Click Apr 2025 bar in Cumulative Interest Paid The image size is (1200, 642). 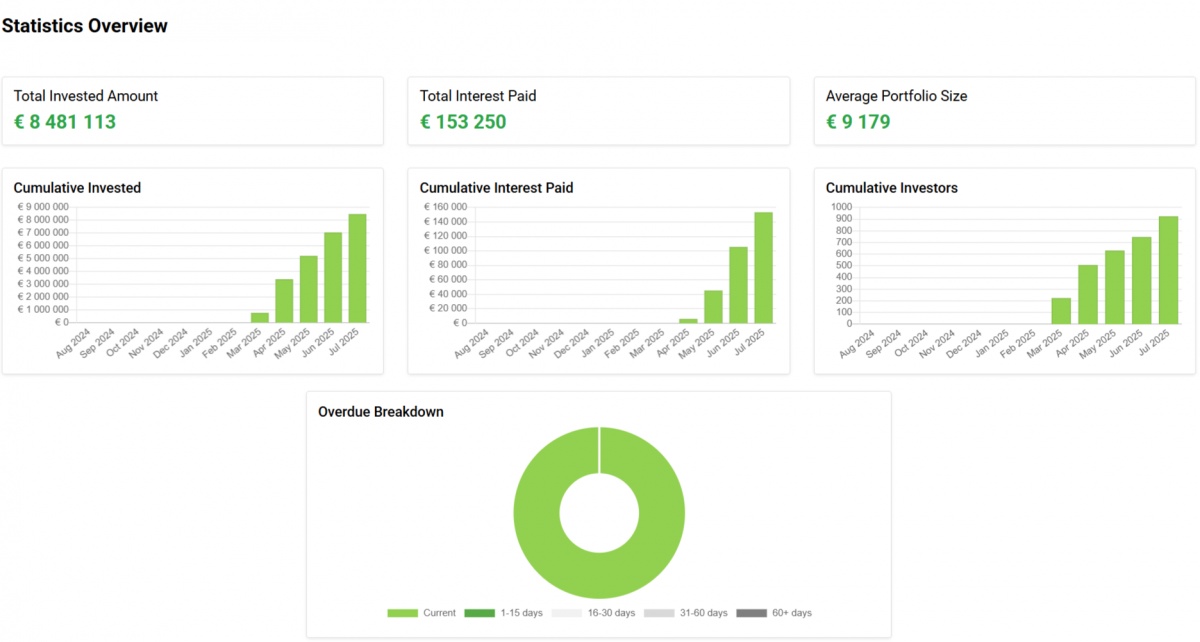689,321
